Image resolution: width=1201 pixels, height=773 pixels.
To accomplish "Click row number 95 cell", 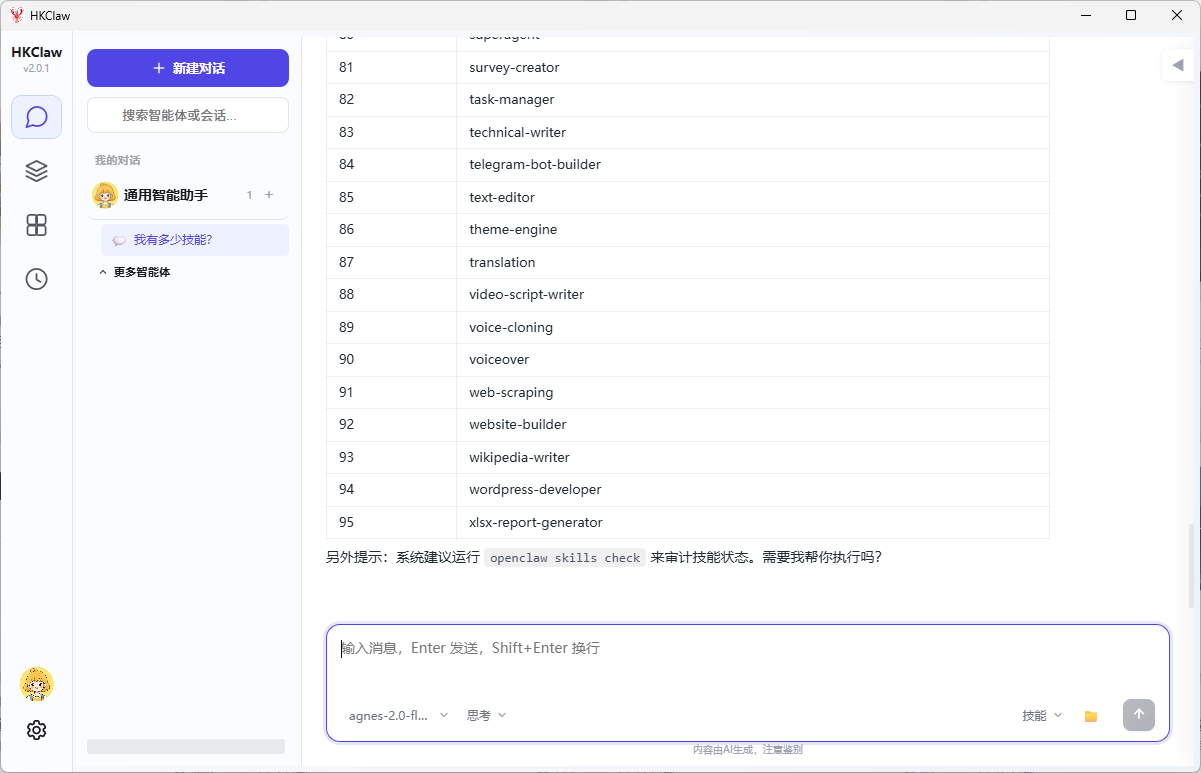I will [392, 522].
